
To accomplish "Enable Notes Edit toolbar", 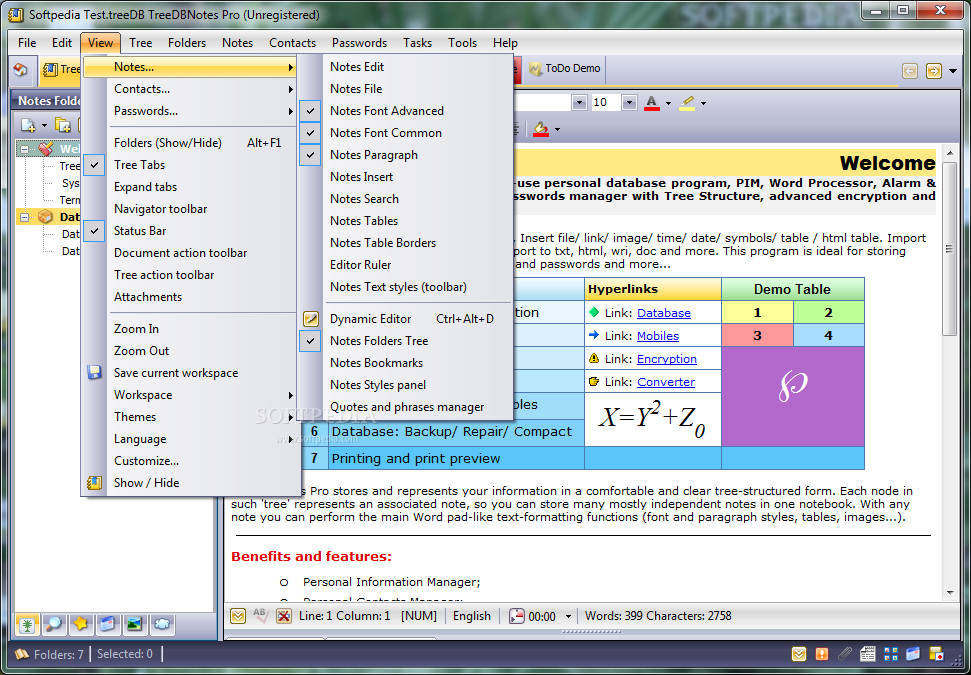I will point(405,67).
